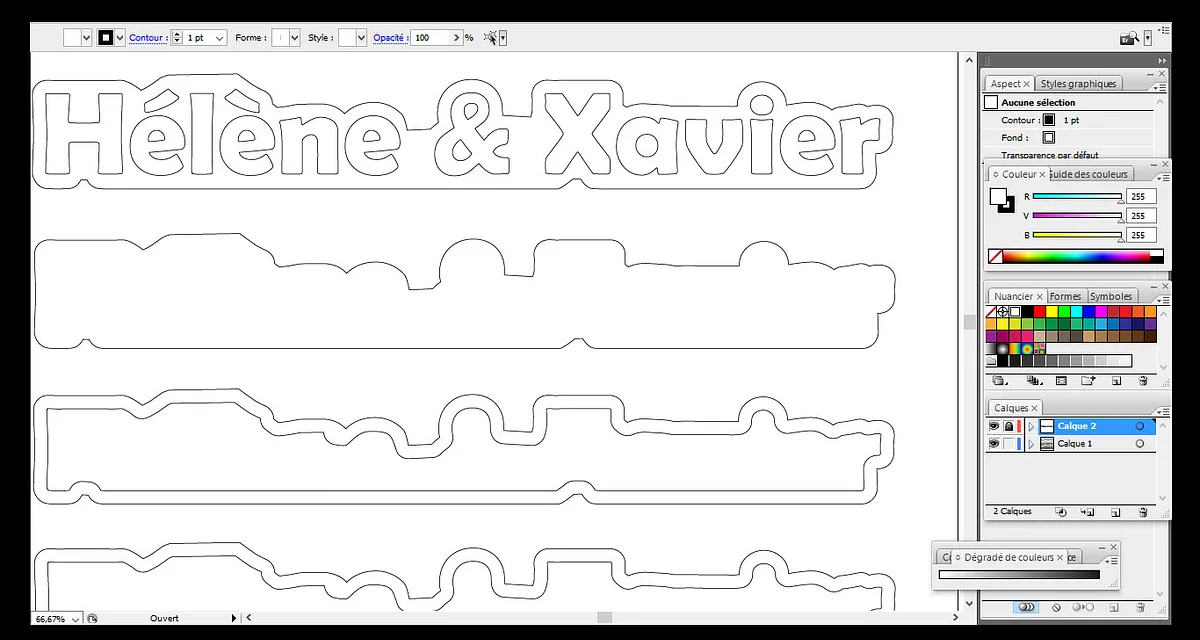This screenshot has height=640, width=1200.
Task: Click the make clipping mask icon in Calques
Action: [x=1061, y=512]
